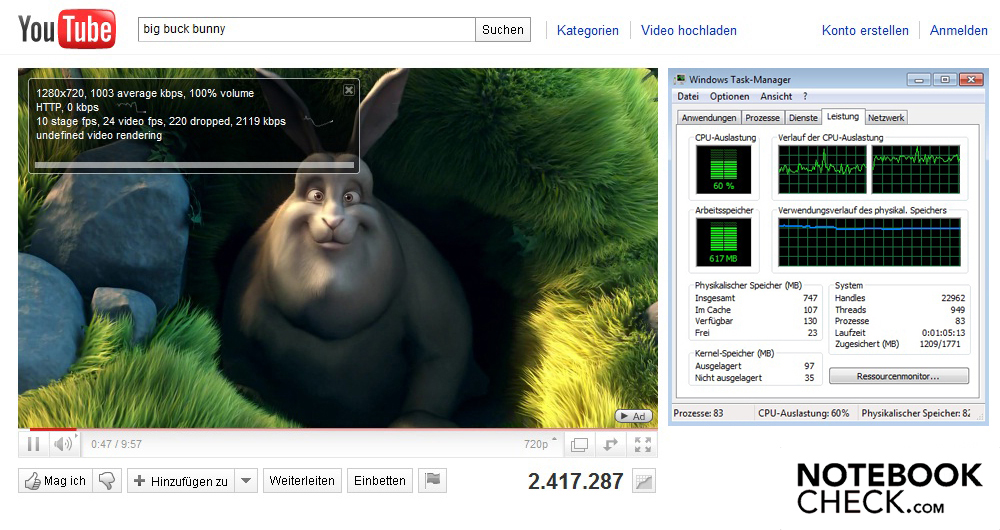This screenshot has height=530, width=1000.
Task: Click the Insgesamt value 747
Action: point(810,298)
